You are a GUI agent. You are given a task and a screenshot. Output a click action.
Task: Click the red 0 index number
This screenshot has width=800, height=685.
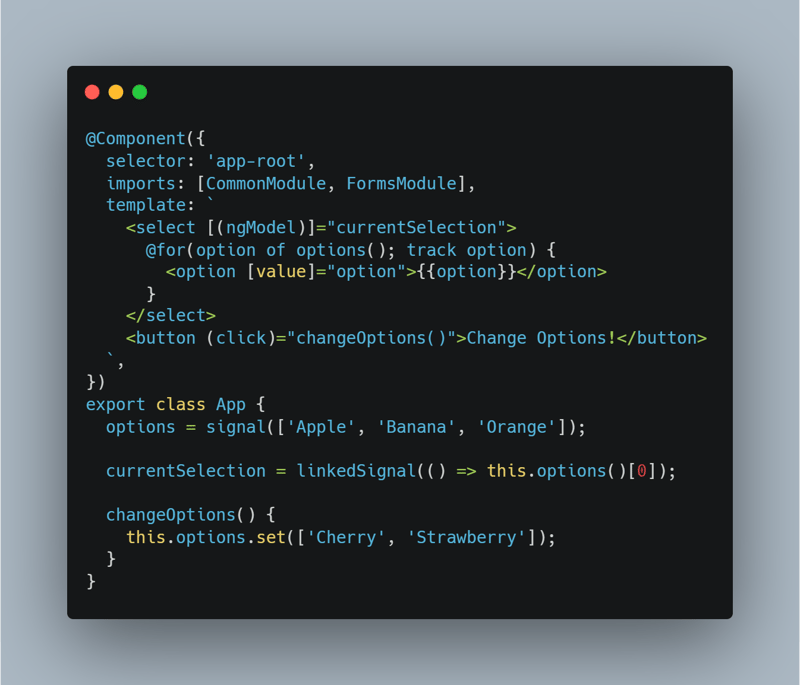point(642,471)
